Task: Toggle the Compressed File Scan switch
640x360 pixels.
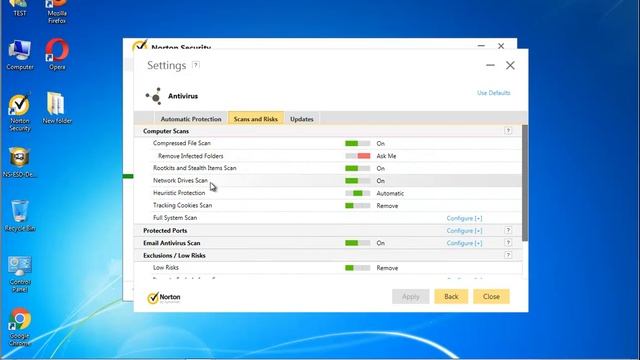Action: (358, 143)
